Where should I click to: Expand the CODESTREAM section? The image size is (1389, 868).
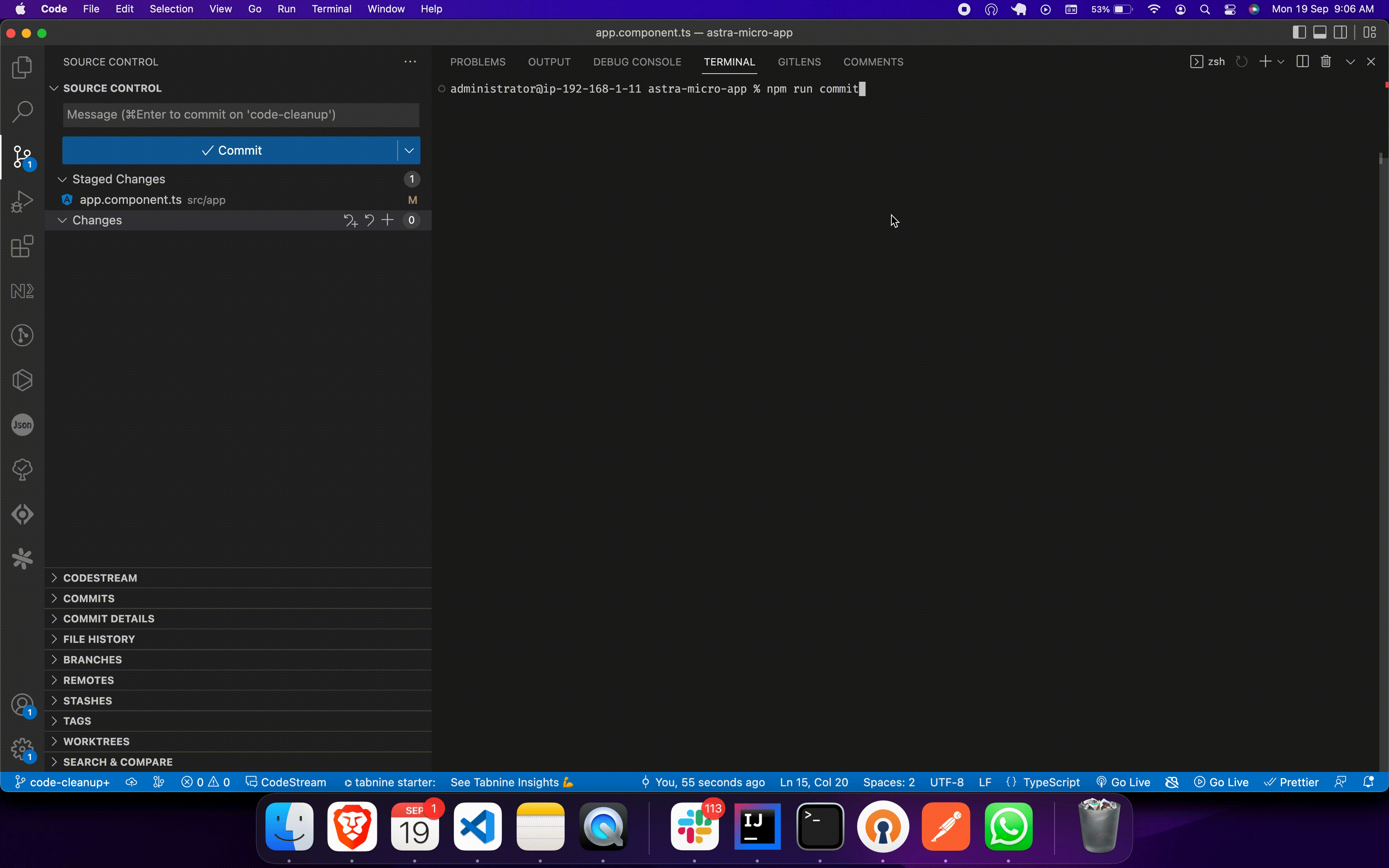238,577
